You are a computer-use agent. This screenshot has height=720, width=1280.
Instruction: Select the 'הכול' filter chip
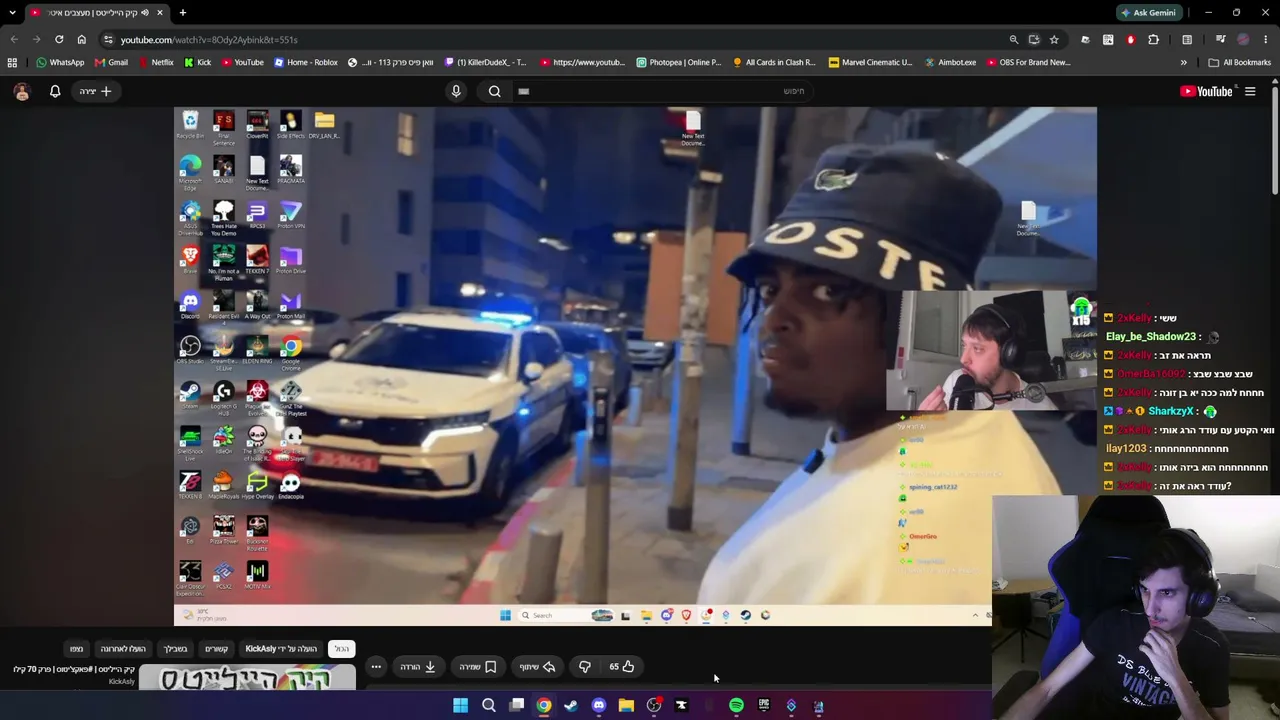342,649
